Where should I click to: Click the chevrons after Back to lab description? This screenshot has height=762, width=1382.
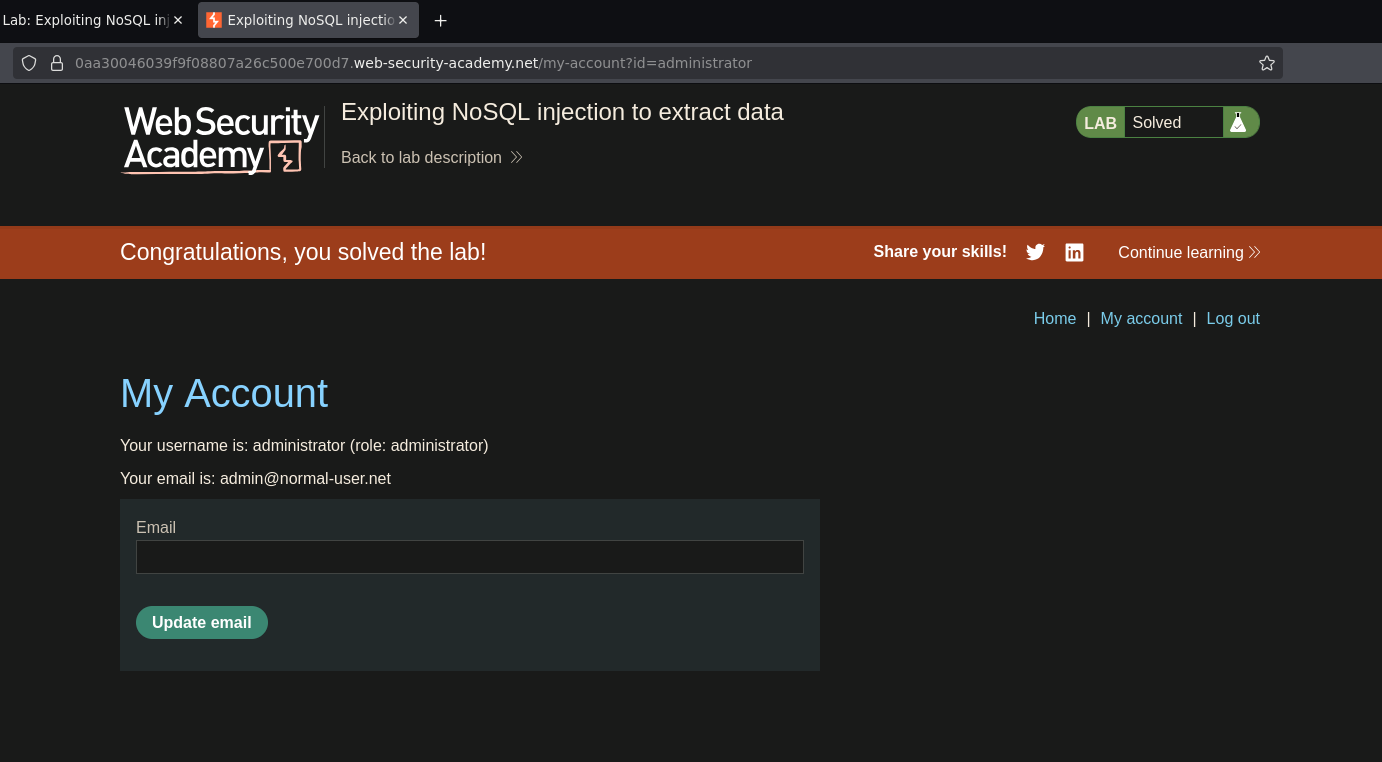pyautogui.click(x=516, y=157)
